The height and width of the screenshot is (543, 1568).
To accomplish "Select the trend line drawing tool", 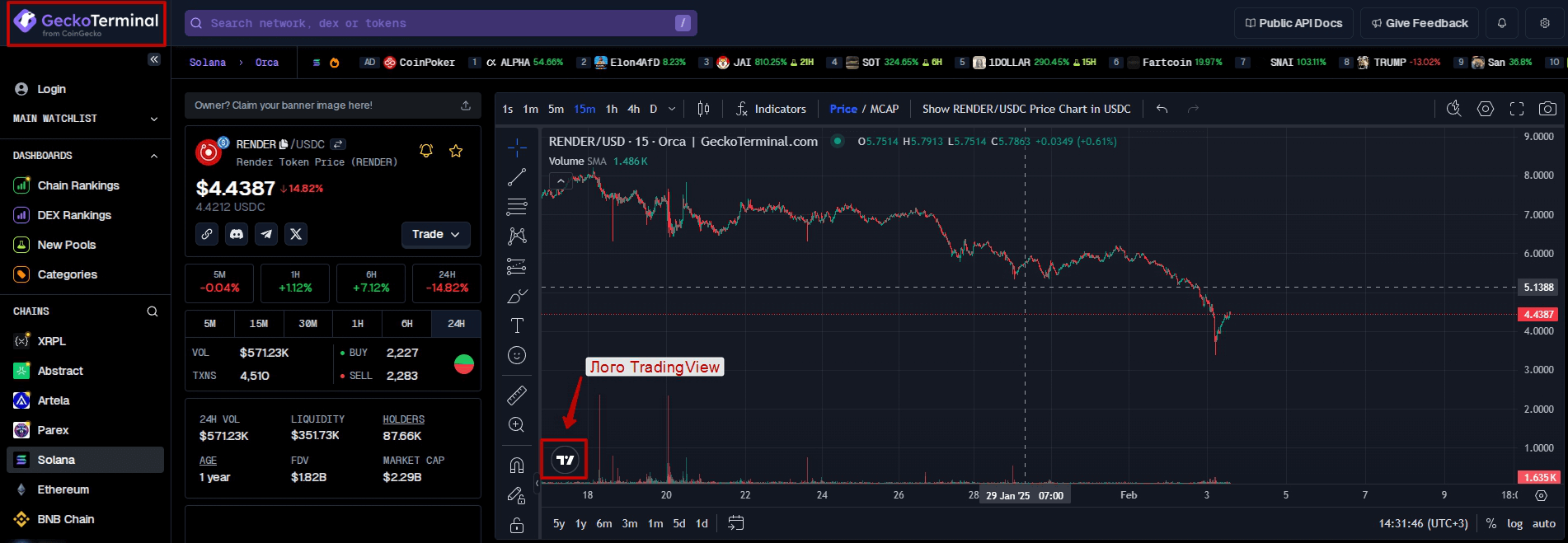I will pos(517,177).
